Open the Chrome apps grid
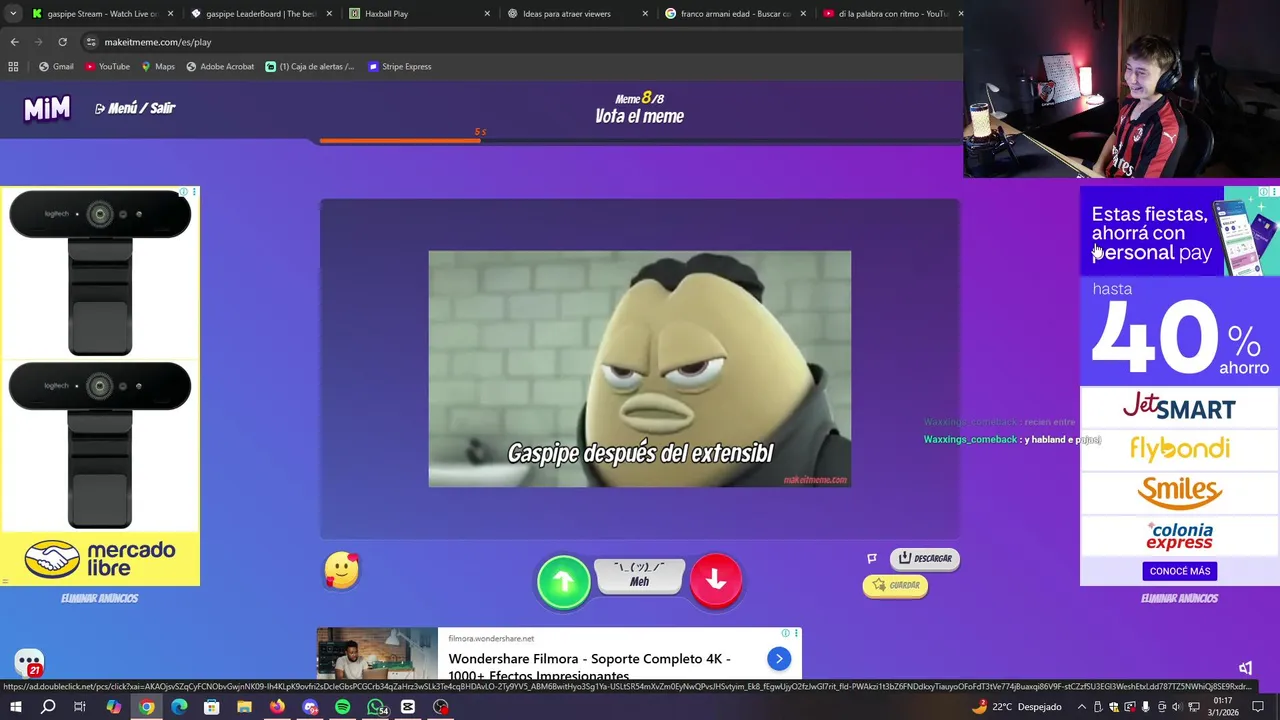Viewport: 1280px width, 720px height. pyautogui.click(x=13, y=67)
